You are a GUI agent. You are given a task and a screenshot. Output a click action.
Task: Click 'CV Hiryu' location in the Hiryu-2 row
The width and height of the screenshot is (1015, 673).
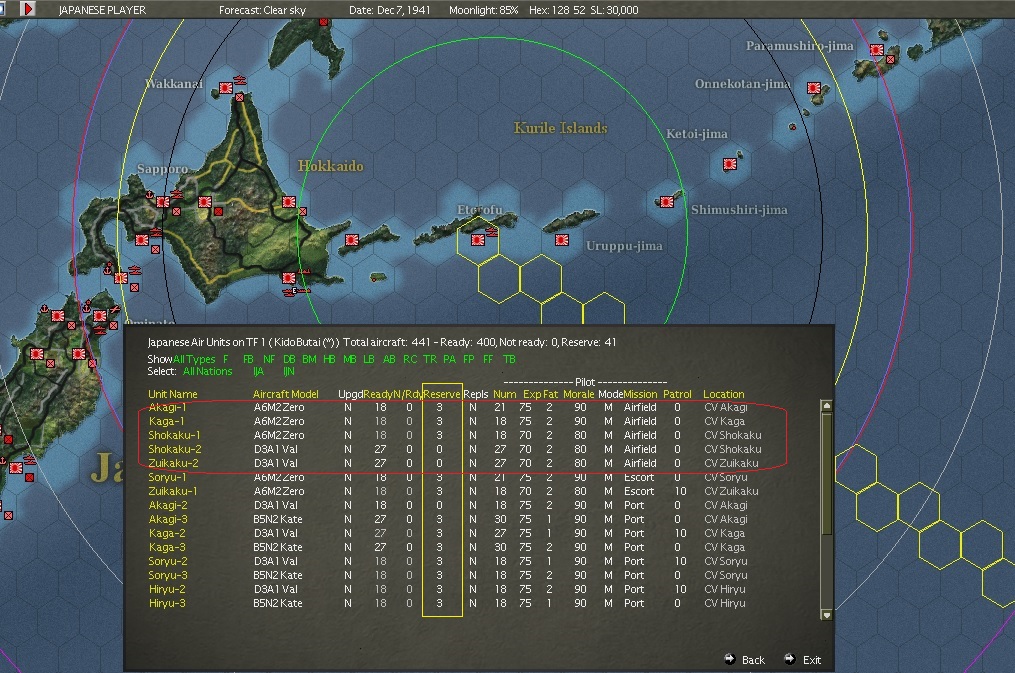click(724, 590)
